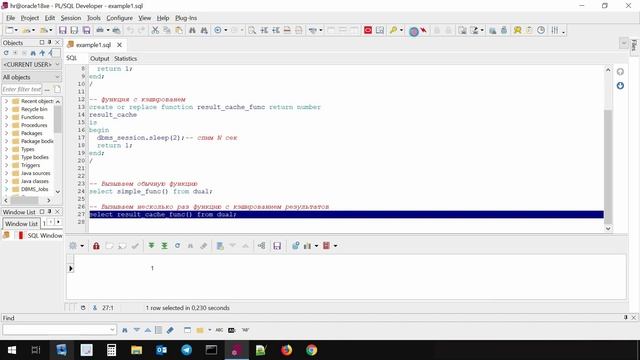Click the blue down arrow beside editor

coord(620,86)
